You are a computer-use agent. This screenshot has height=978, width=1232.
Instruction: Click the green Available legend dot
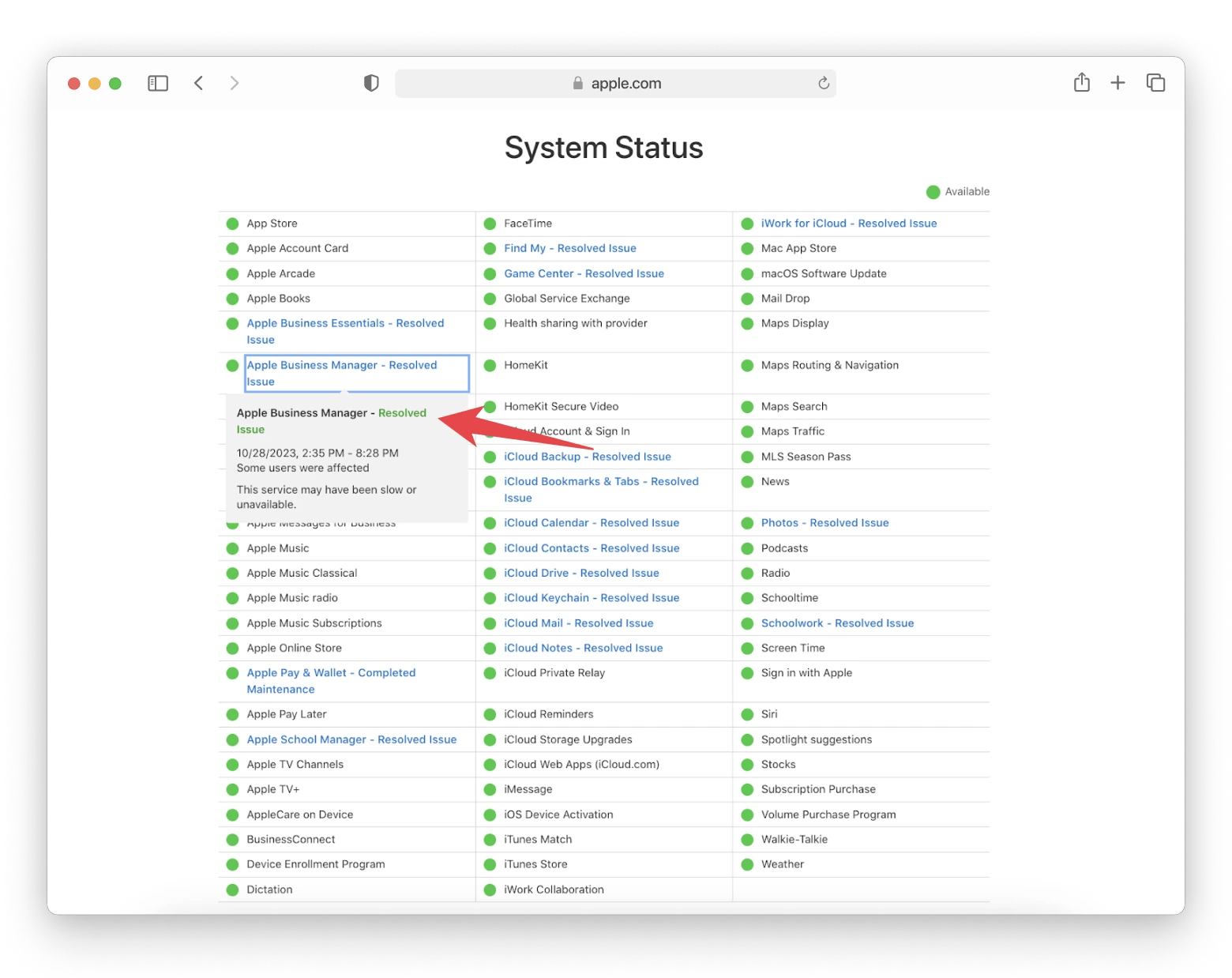click(x=933, y=192)
